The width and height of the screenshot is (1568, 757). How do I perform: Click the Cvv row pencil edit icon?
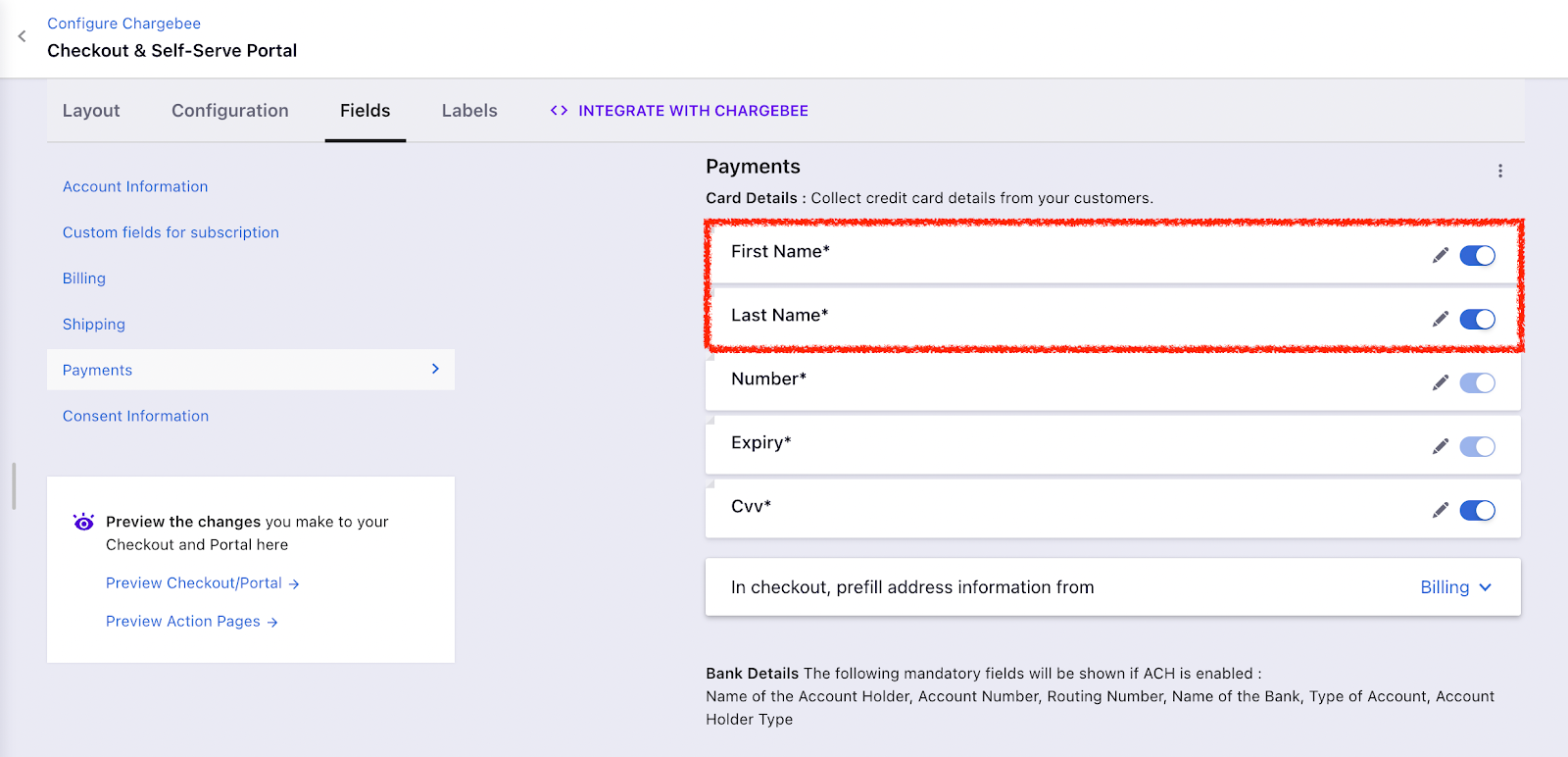1440,511
